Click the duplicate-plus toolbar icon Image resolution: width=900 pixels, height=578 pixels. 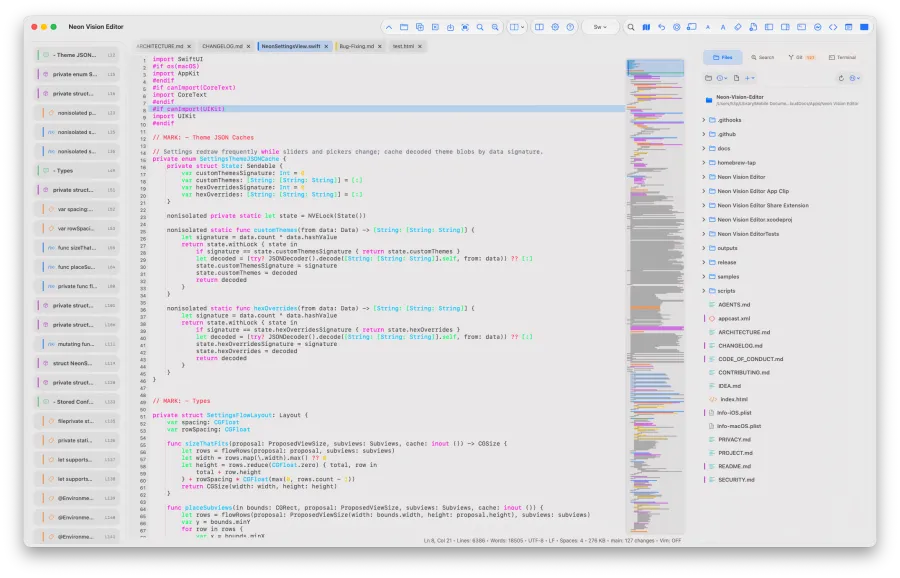(420, 27)
